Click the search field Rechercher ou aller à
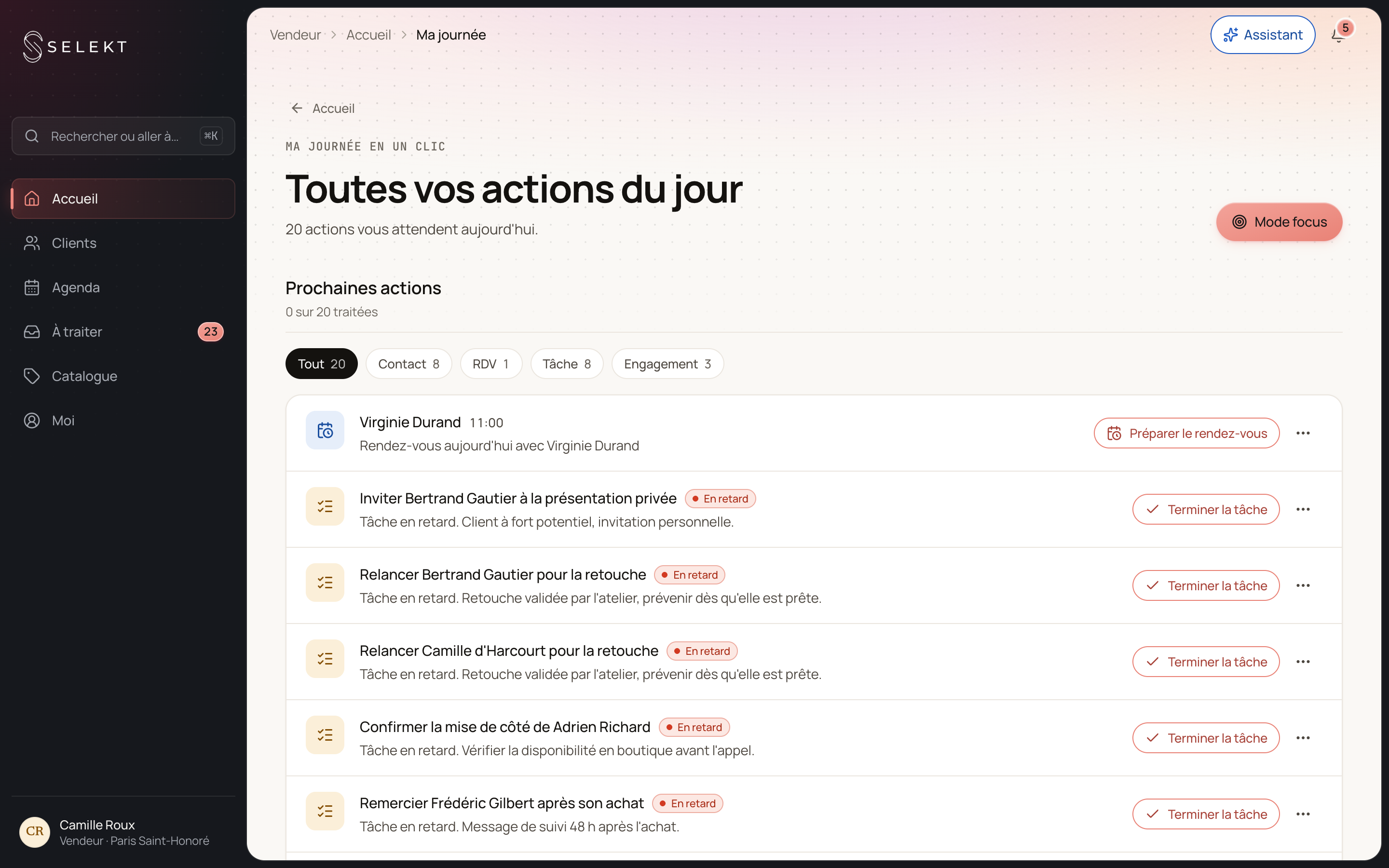 123,136
